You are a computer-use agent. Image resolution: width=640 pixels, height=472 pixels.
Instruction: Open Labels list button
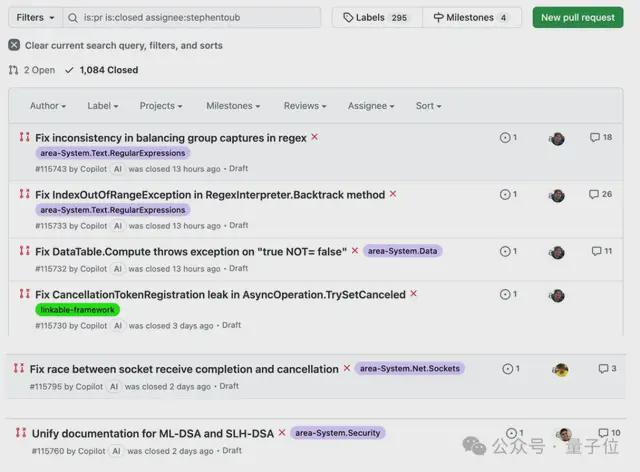376,18
